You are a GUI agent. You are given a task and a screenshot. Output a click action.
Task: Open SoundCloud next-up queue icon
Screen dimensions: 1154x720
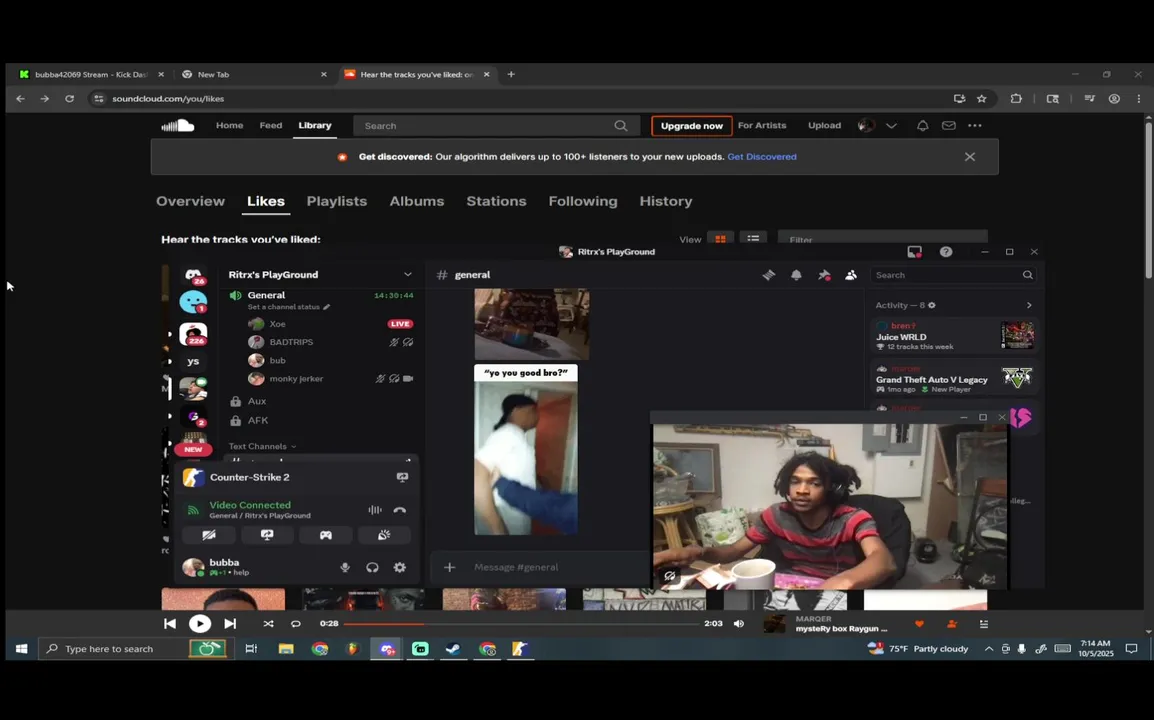pos(984,624)
